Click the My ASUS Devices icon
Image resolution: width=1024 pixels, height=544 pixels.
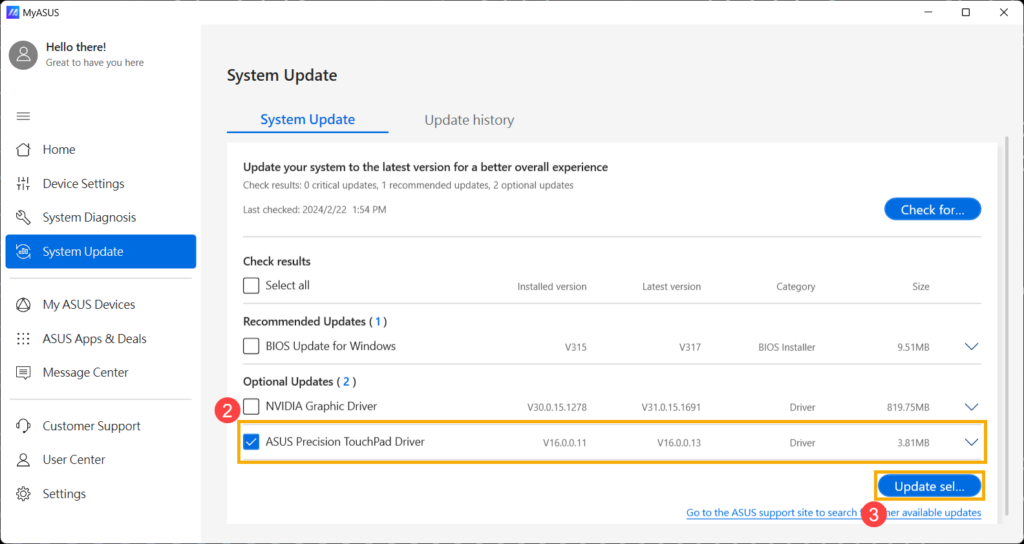click(24, 305)
